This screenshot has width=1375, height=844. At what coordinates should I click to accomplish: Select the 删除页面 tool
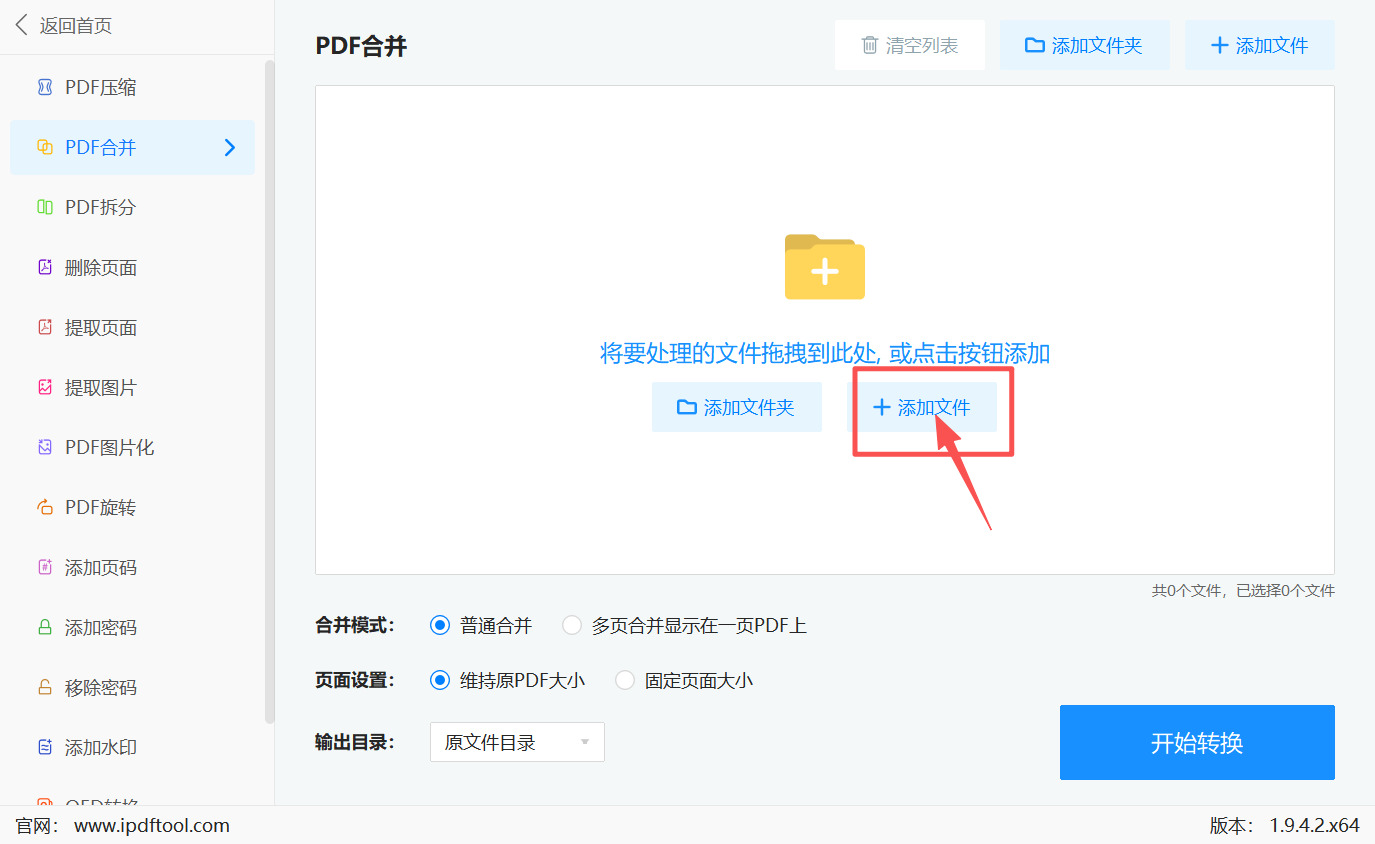(100, 267)
